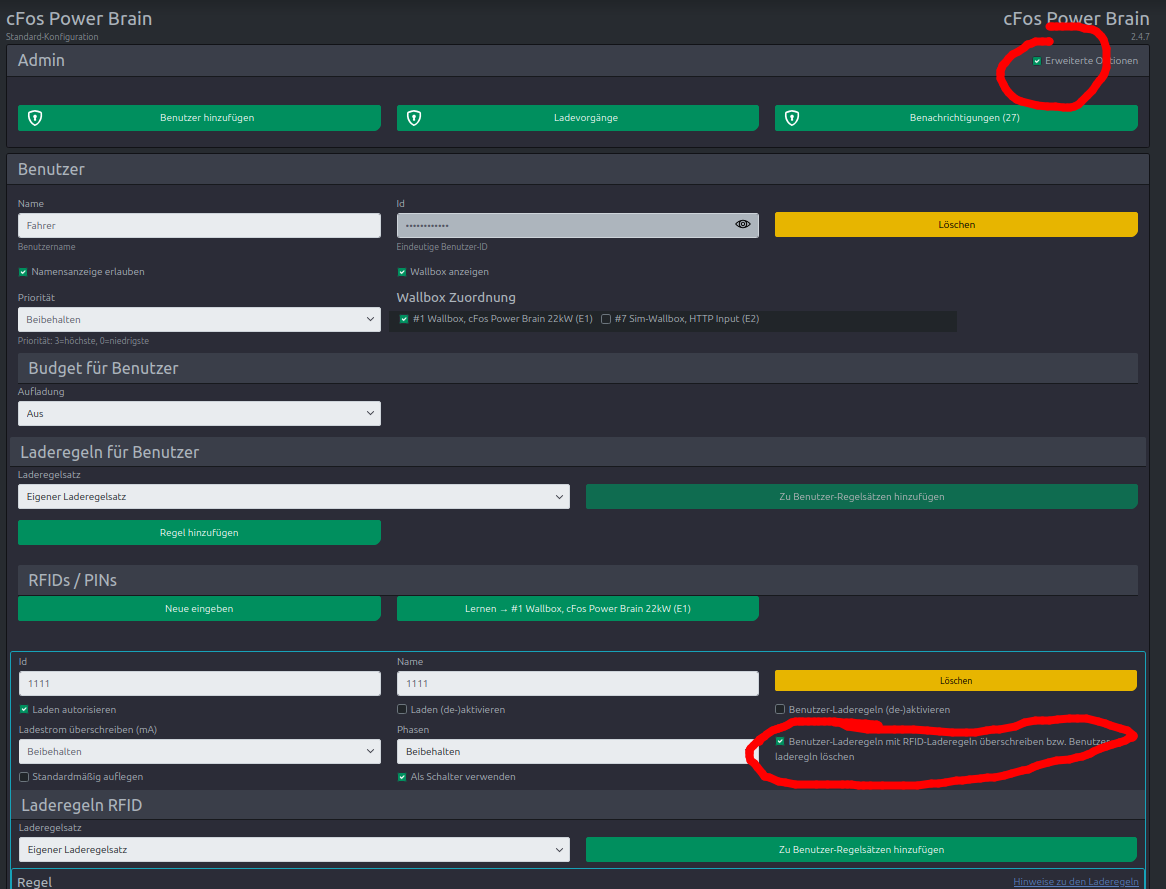Expand the Aufladung budget dropdown

click(199, 414)
